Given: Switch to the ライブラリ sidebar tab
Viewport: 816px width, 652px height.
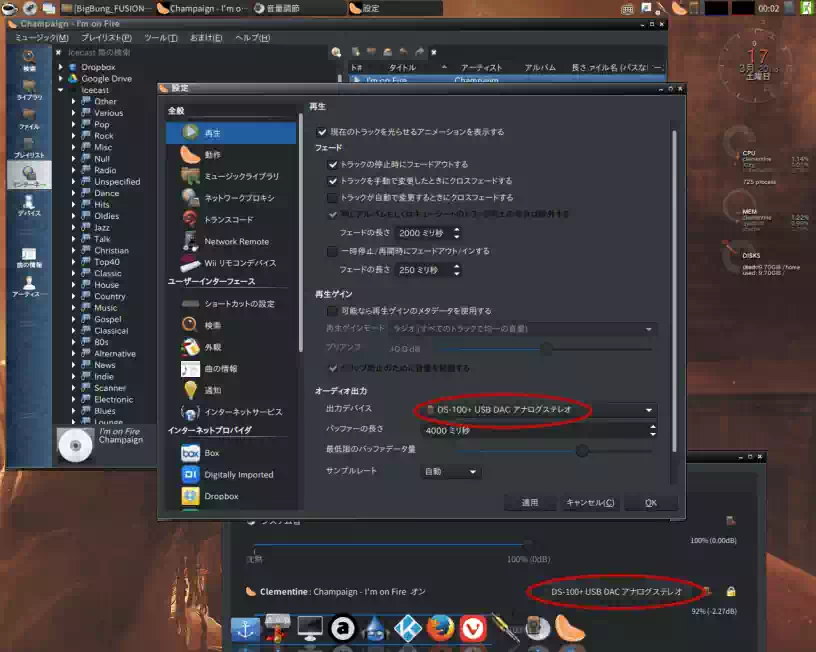Looking at the screenshot, I should [29, 90].
